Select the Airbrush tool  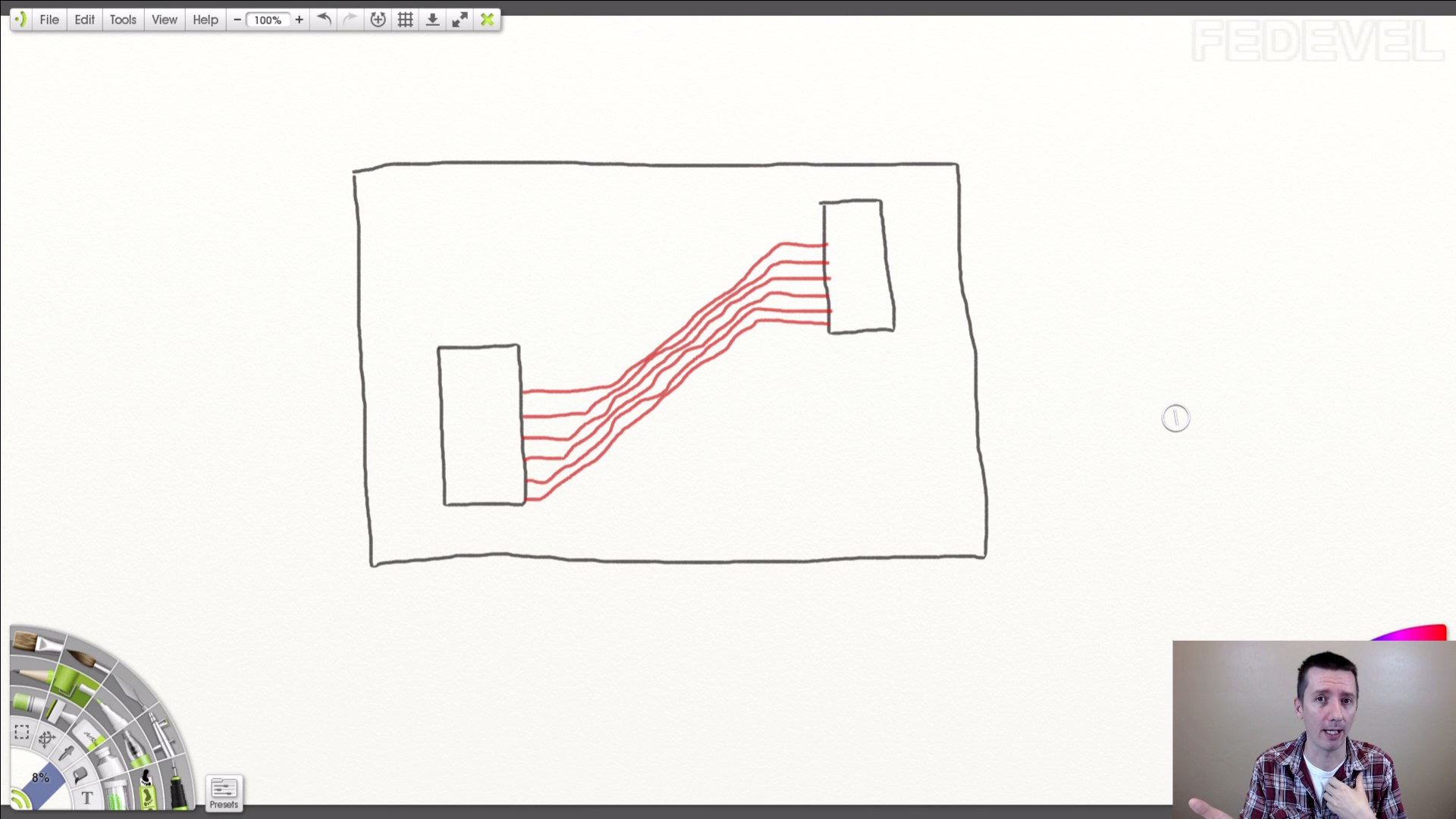pyautogui.click(x=162, y=731)
